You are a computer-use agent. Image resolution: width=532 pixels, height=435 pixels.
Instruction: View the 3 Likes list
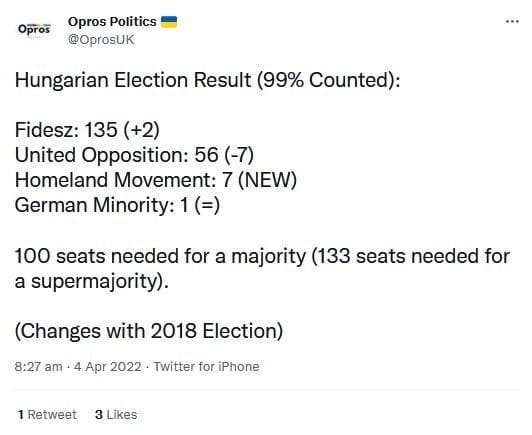tap(116, 415)
